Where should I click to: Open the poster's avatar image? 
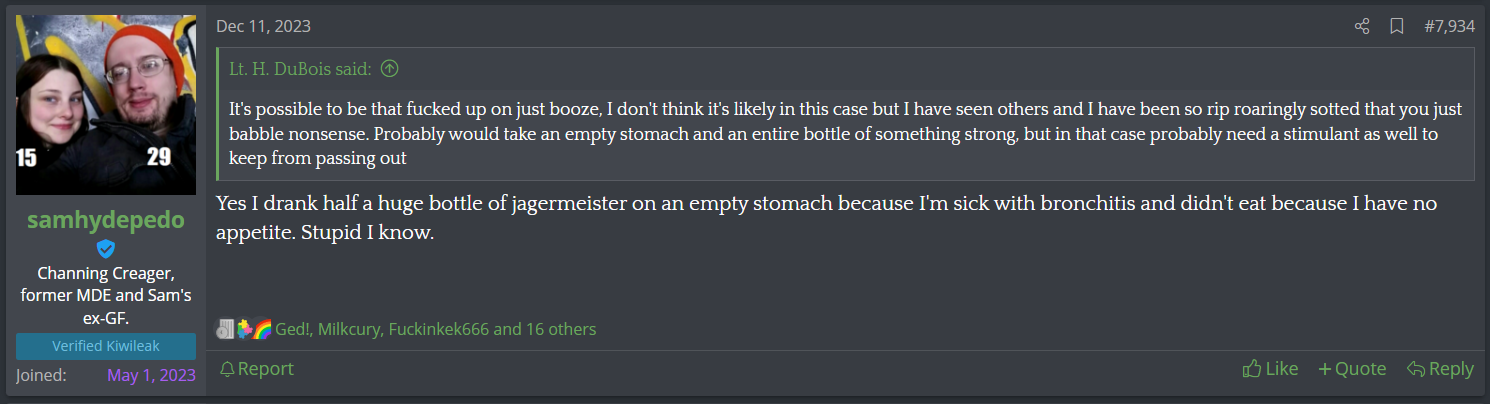point(106,105)
